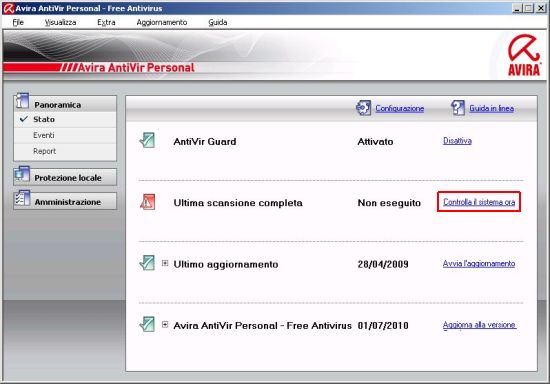
Task: Expand the Ultimo aggiornamento details
Action: (165, 263)
